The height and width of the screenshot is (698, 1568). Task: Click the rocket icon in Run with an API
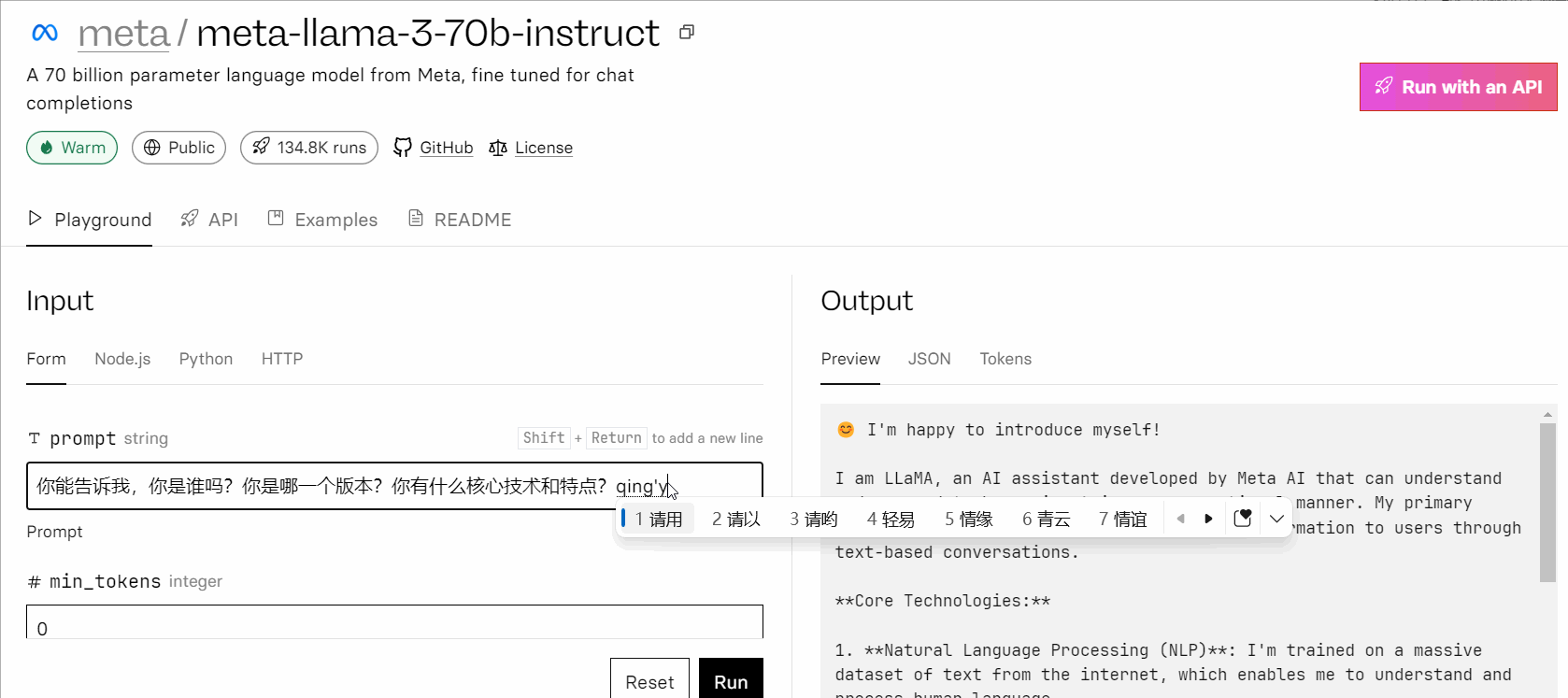click(x=1384, y=87)
